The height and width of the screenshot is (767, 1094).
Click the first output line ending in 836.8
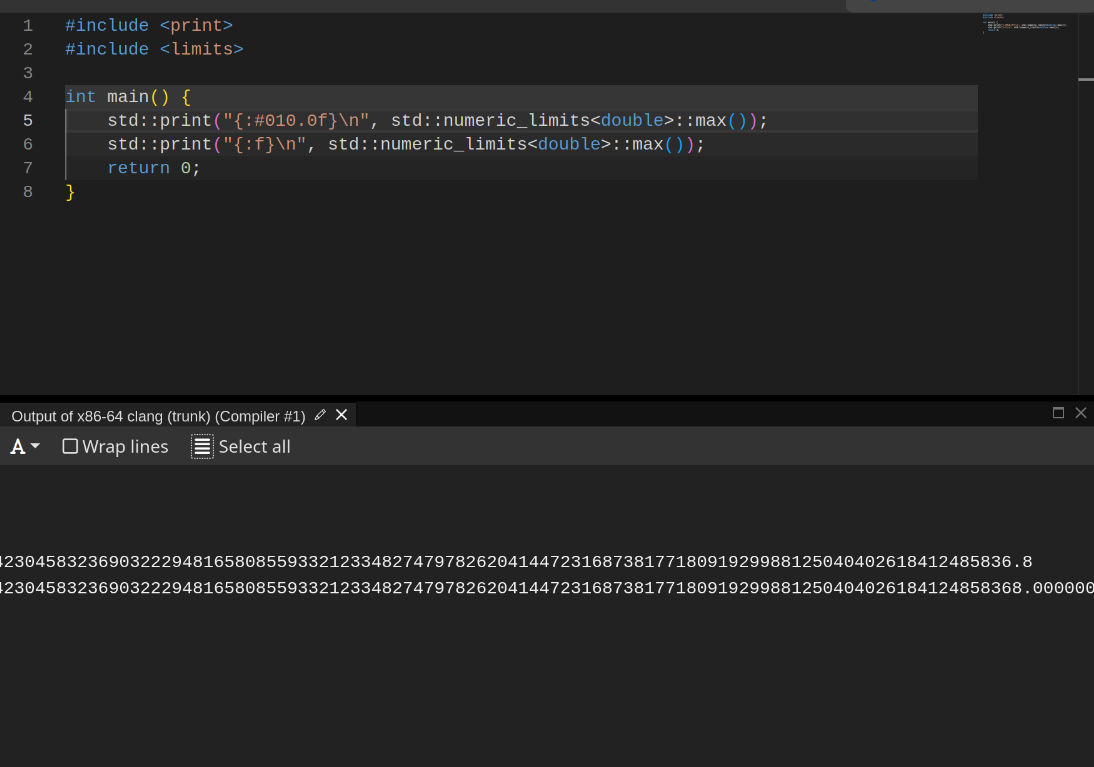click(516, 562)
